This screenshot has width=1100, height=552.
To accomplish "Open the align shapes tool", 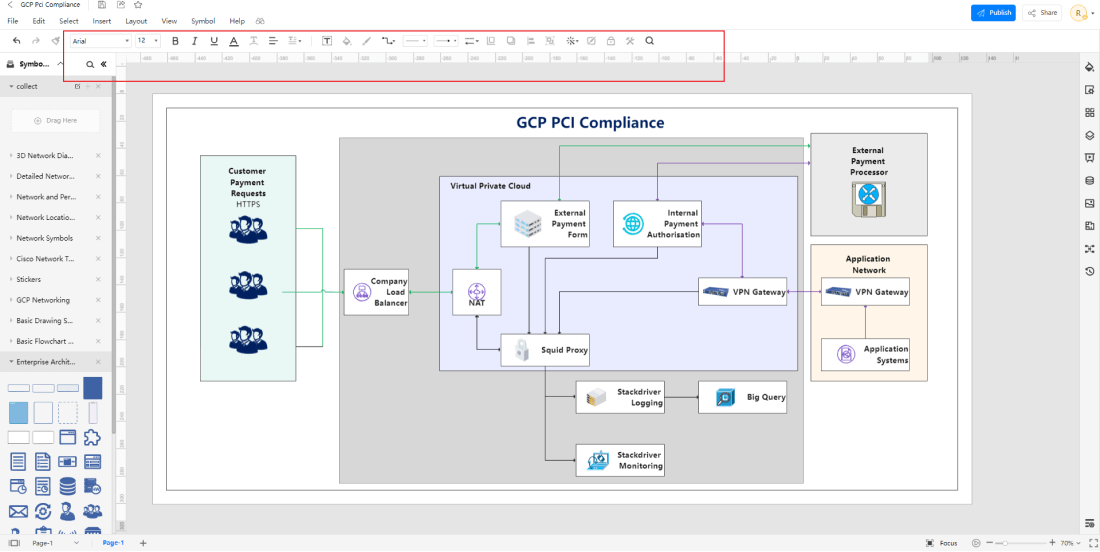I will pyautogui.click(x=530, y=41).
